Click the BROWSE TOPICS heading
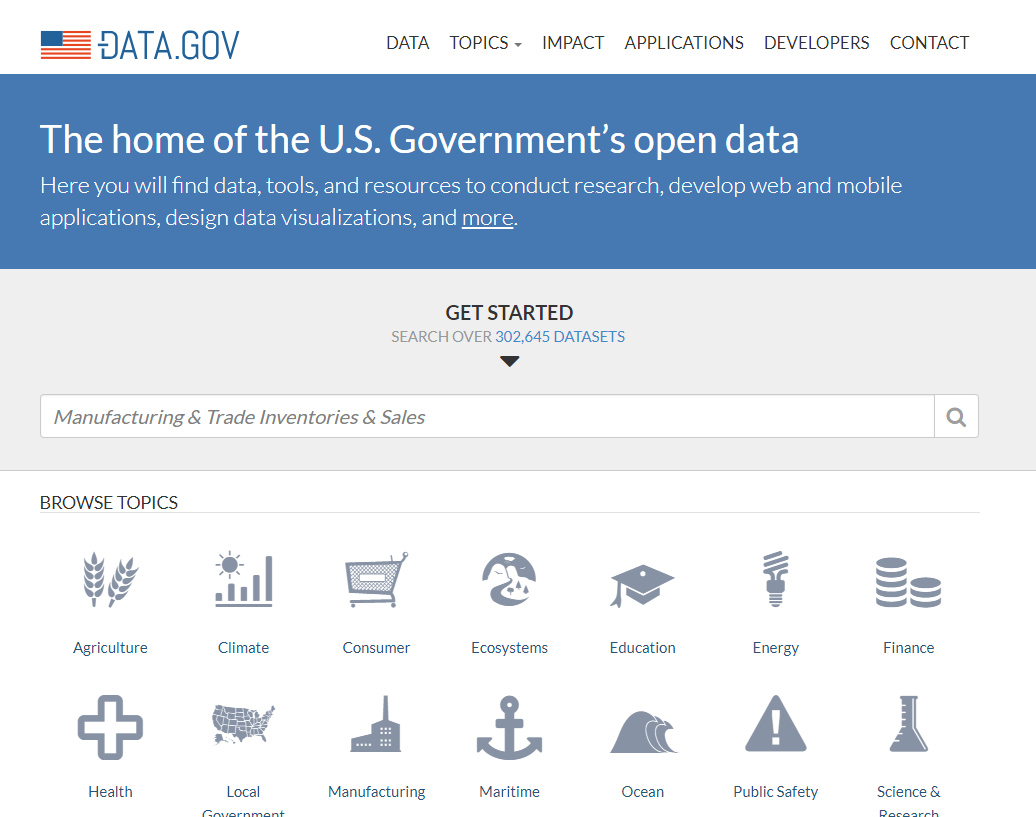The width and height of the screenshot is (1036, 817). coord(109,503)
